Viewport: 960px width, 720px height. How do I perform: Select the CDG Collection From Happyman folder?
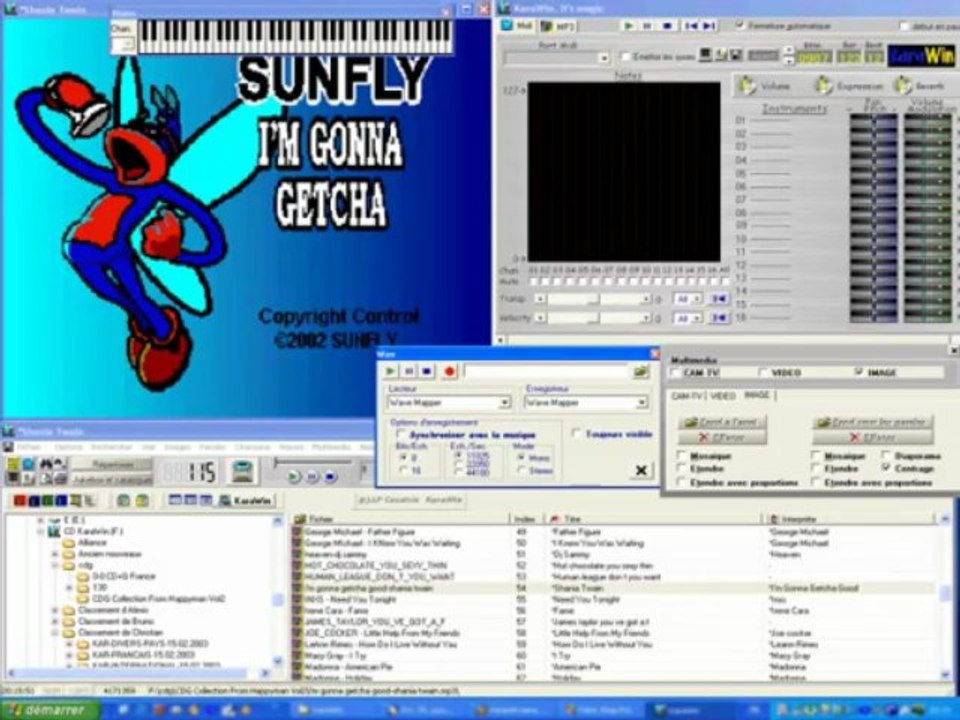(158, 598)
